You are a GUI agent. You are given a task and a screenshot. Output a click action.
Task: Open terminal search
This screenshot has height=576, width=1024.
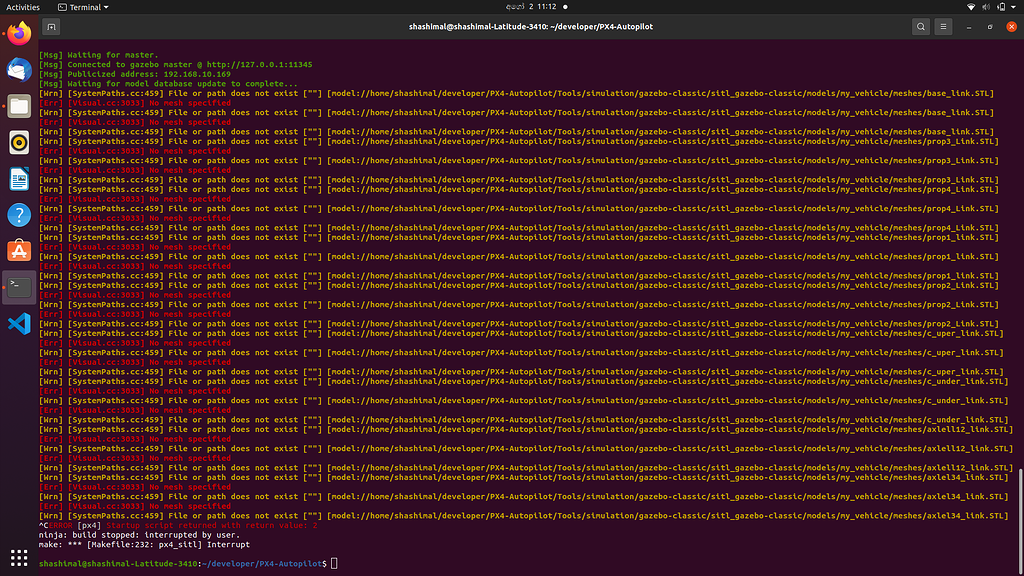click(x=919, y=27)
